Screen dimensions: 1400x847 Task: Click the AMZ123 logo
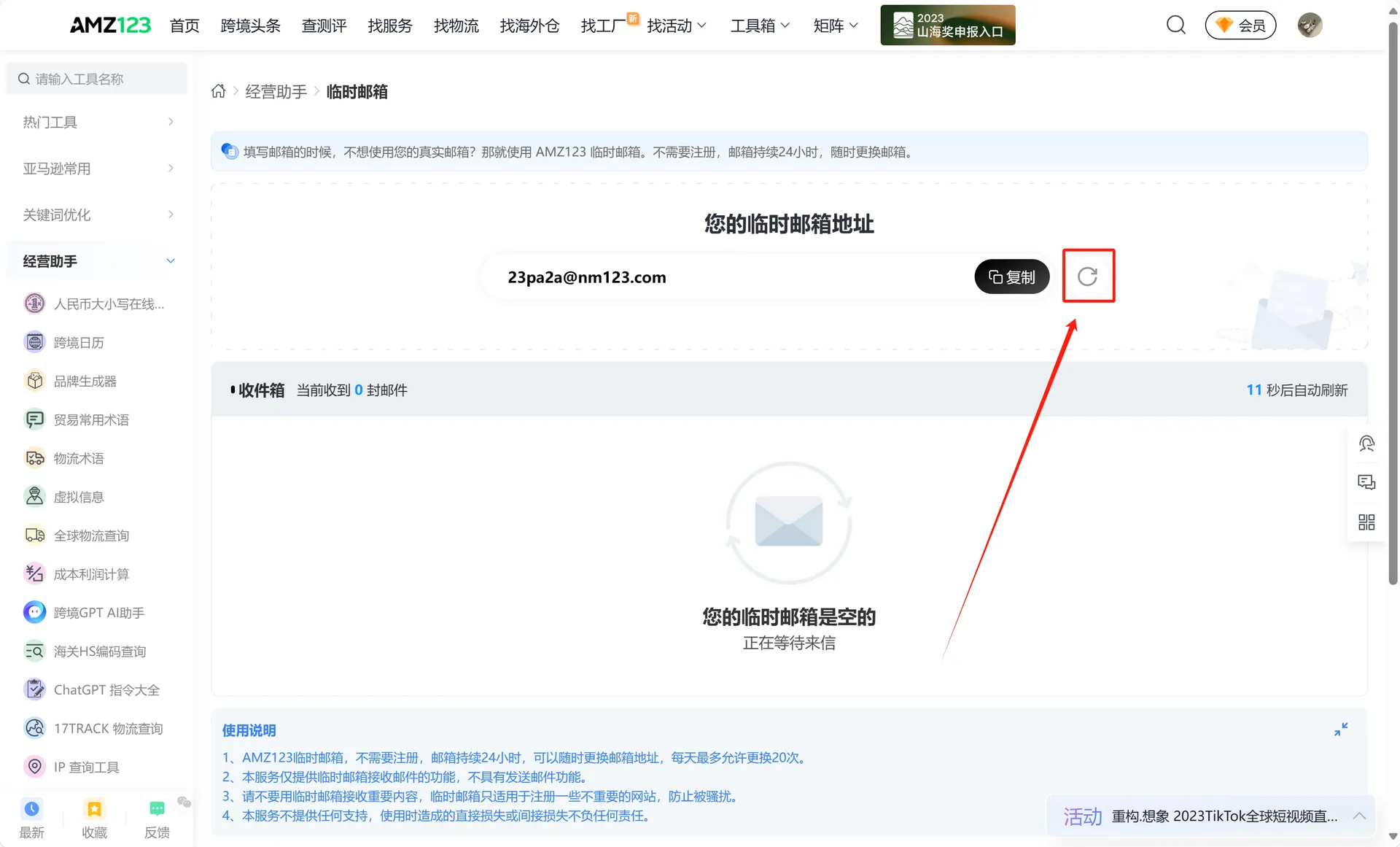point(110,26)
